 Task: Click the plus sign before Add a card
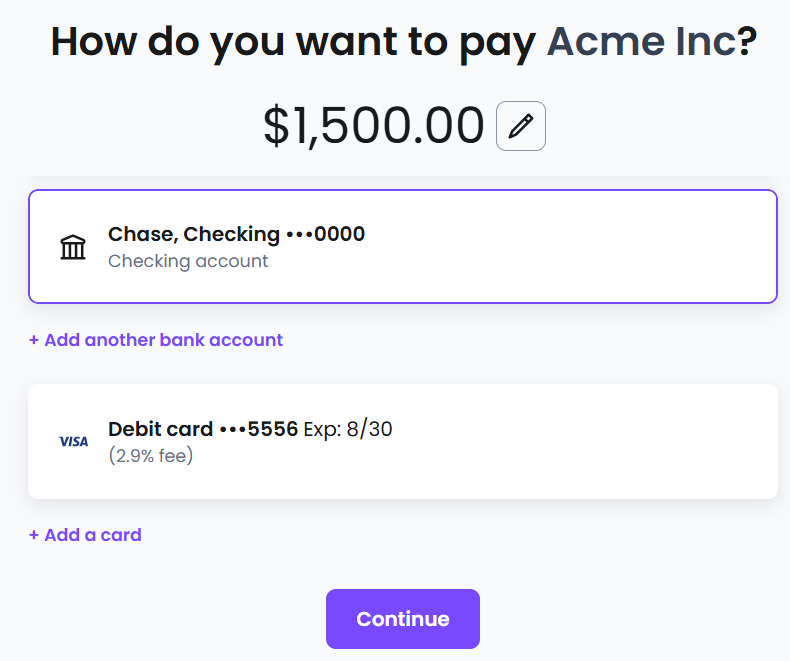34,535
